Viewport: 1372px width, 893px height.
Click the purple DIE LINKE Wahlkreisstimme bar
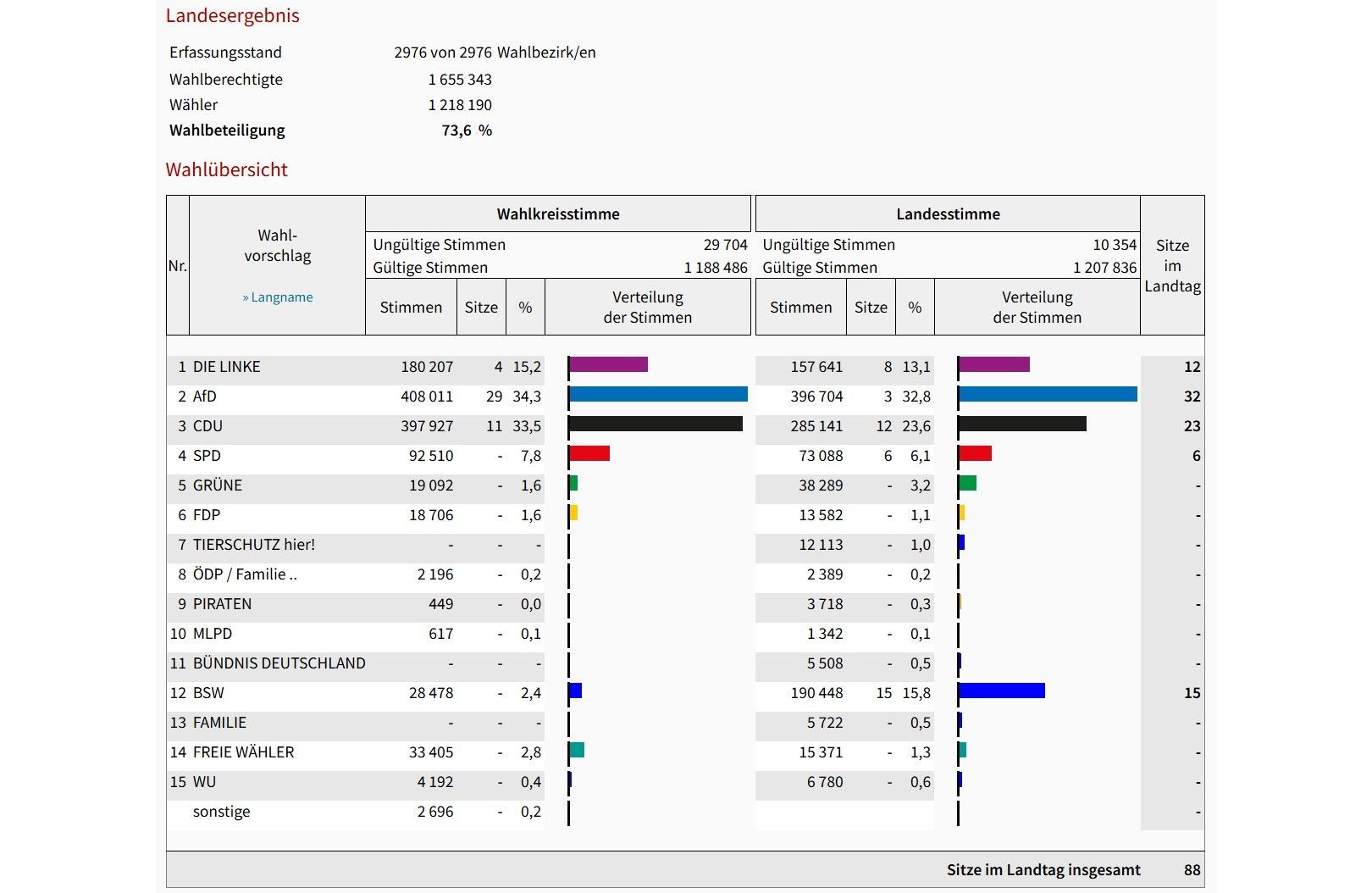point(608,365)
